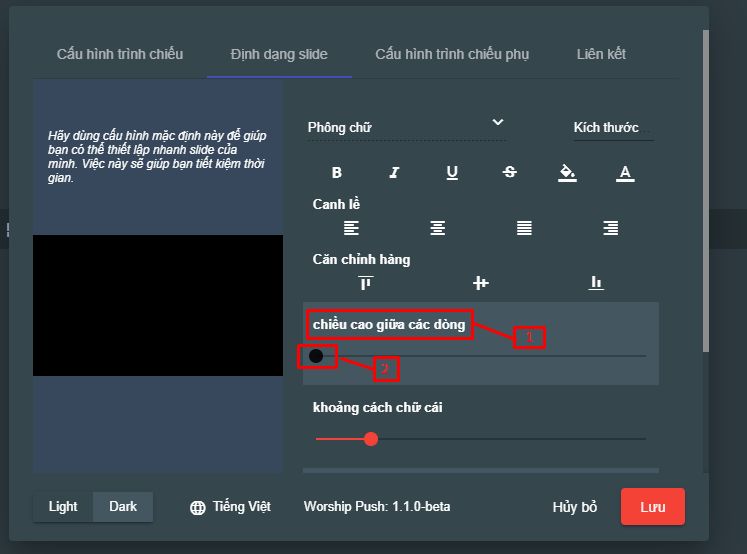
Task: Toggle italic text formatting
Action: click(x=394, y=172)
